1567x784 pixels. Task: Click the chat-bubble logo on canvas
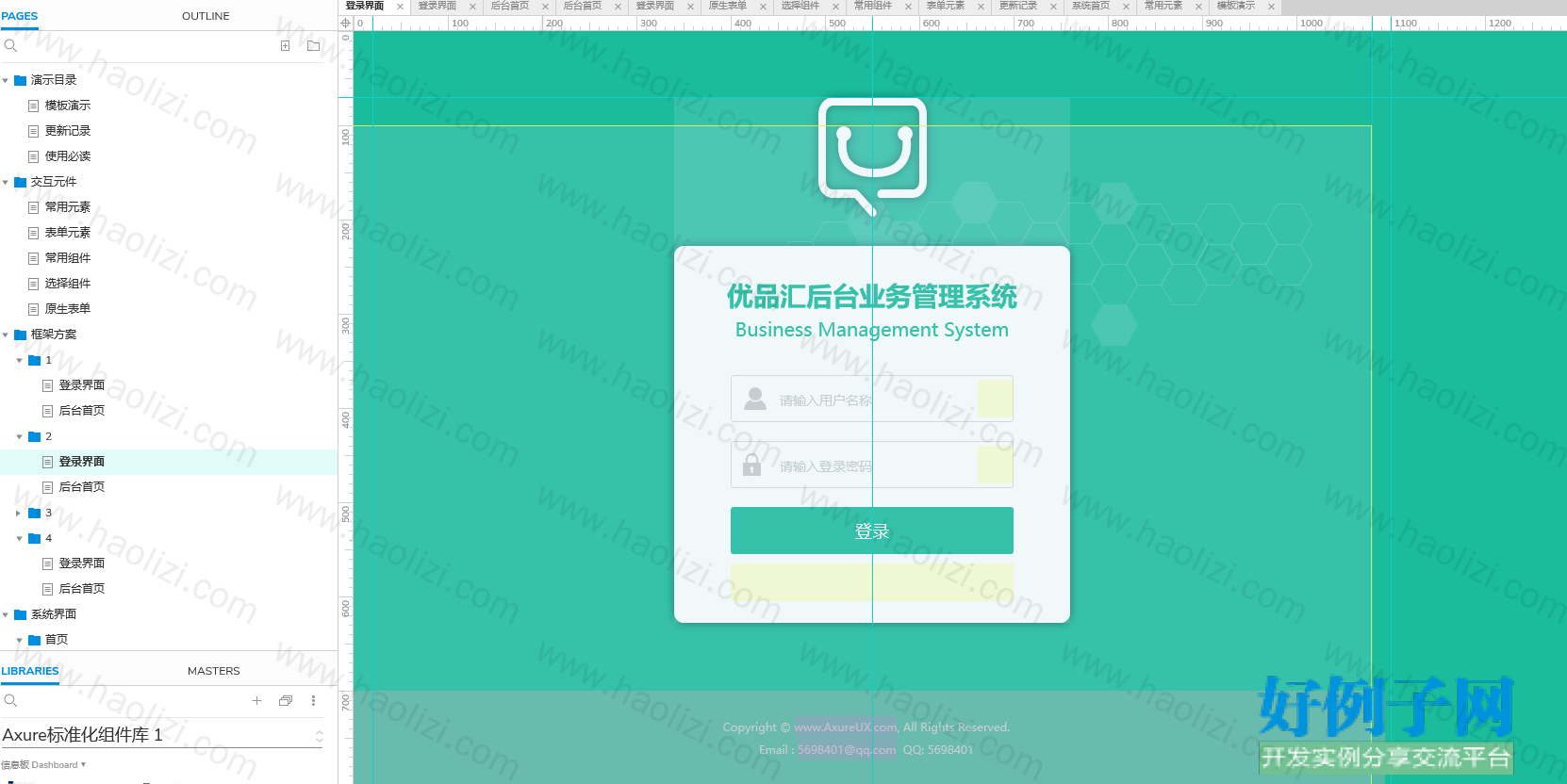(872, 155)
